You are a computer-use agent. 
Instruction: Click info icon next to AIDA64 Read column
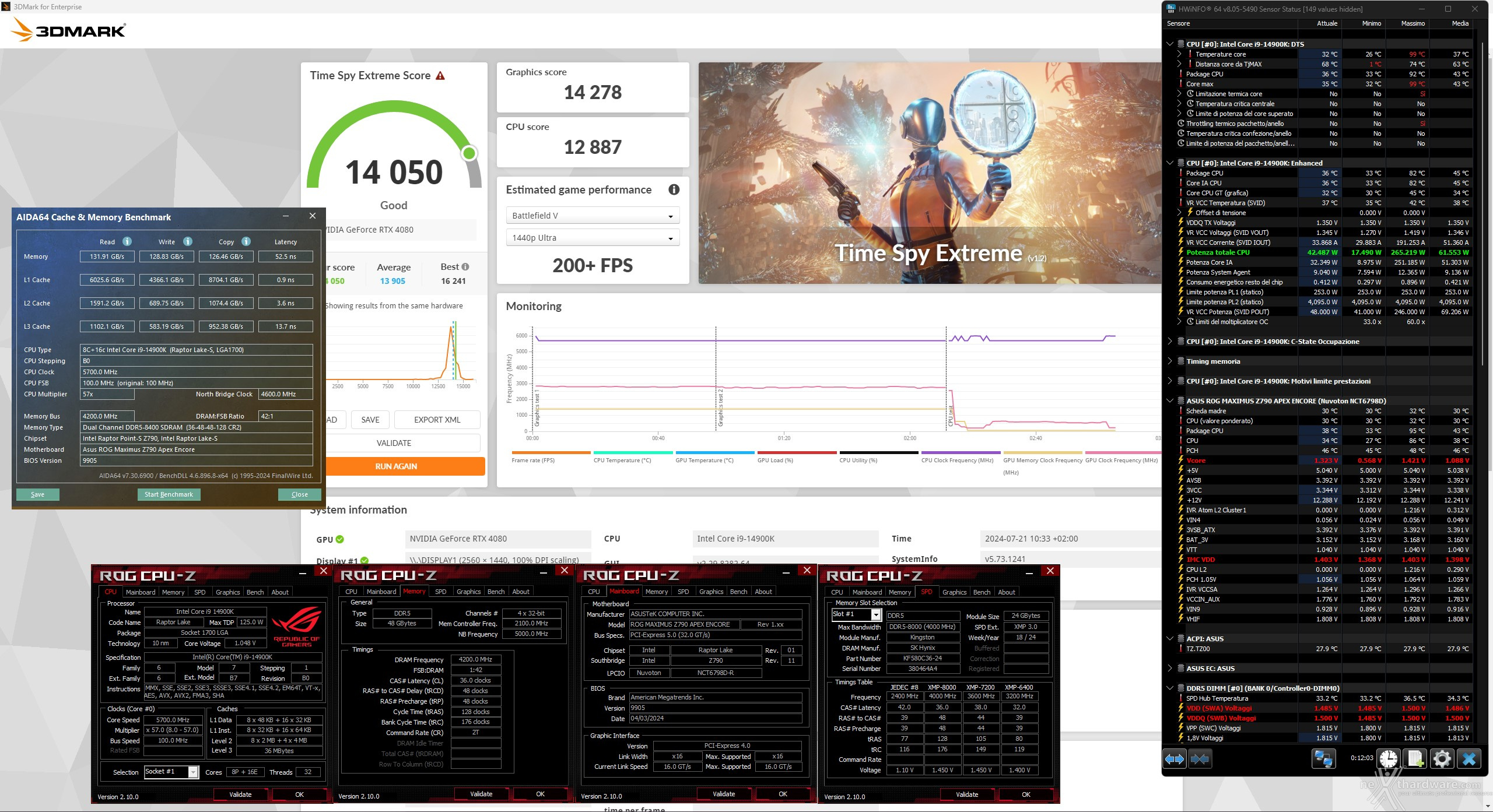(127, 241)
